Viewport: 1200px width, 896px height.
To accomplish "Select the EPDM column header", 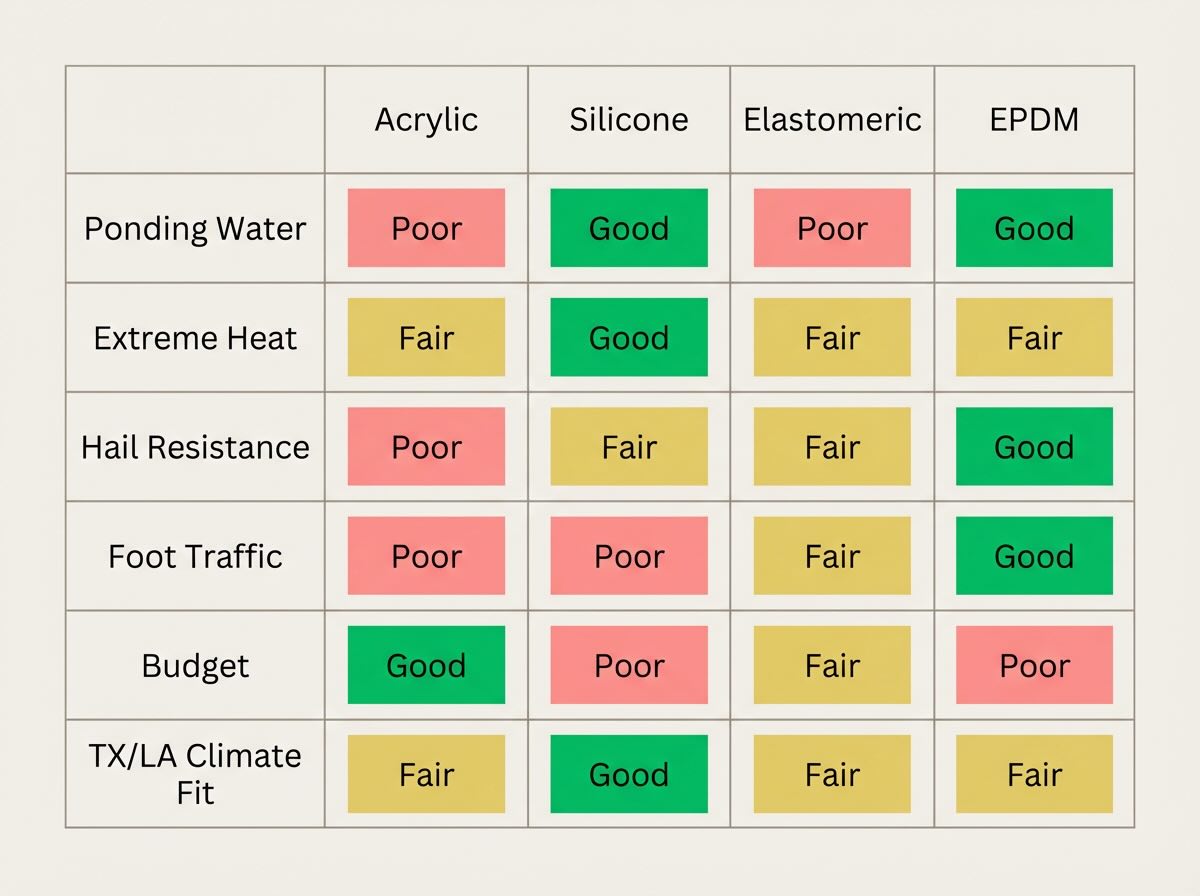I will tap(1034, 120).
